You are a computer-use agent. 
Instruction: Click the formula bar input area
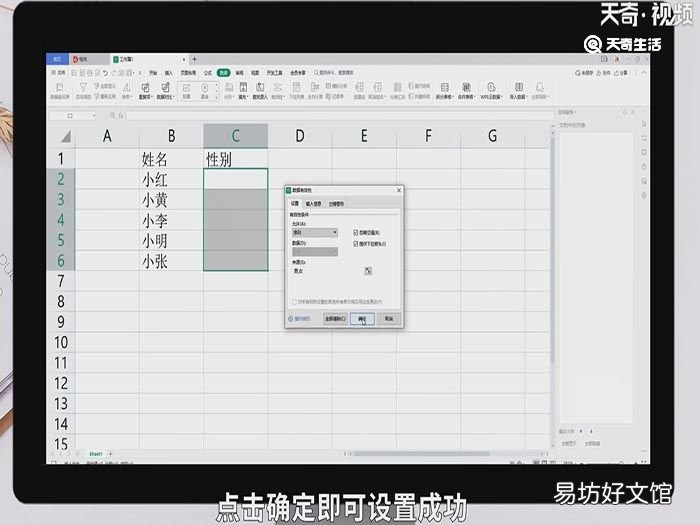point(340,116)
